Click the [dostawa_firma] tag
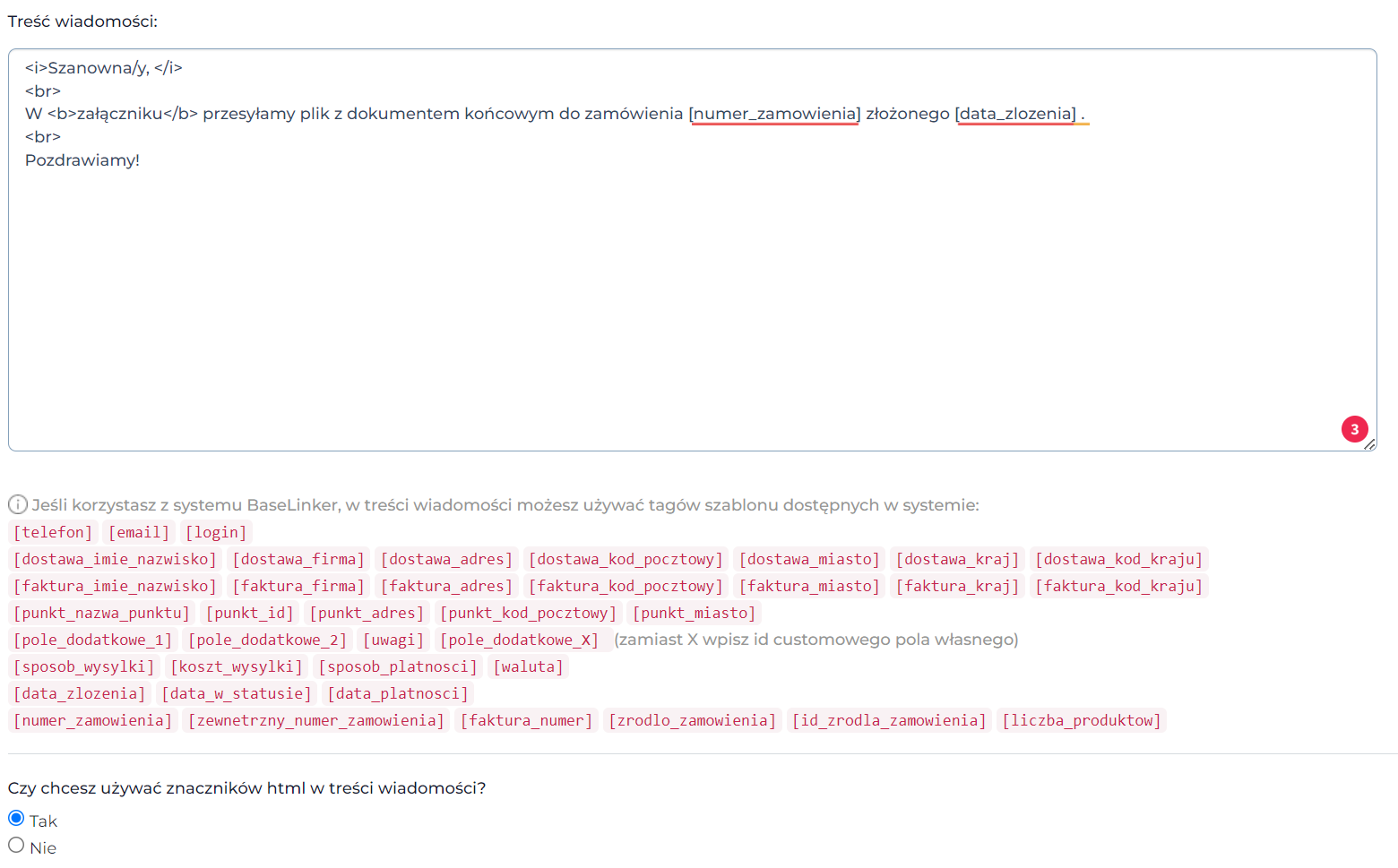 298,559
